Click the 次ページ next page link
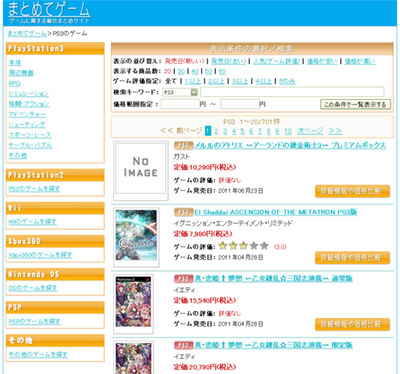The image size is (400, 374). tap(310, 131)
